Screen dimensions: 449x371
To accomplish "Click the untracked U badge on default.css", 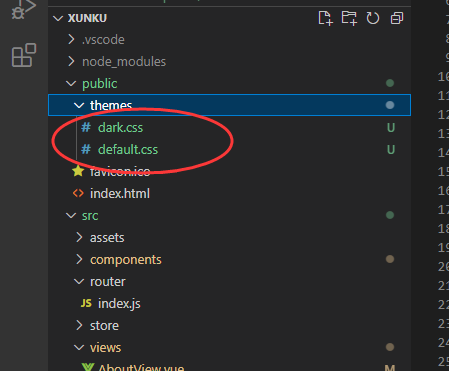I will [x=391, y=150].
